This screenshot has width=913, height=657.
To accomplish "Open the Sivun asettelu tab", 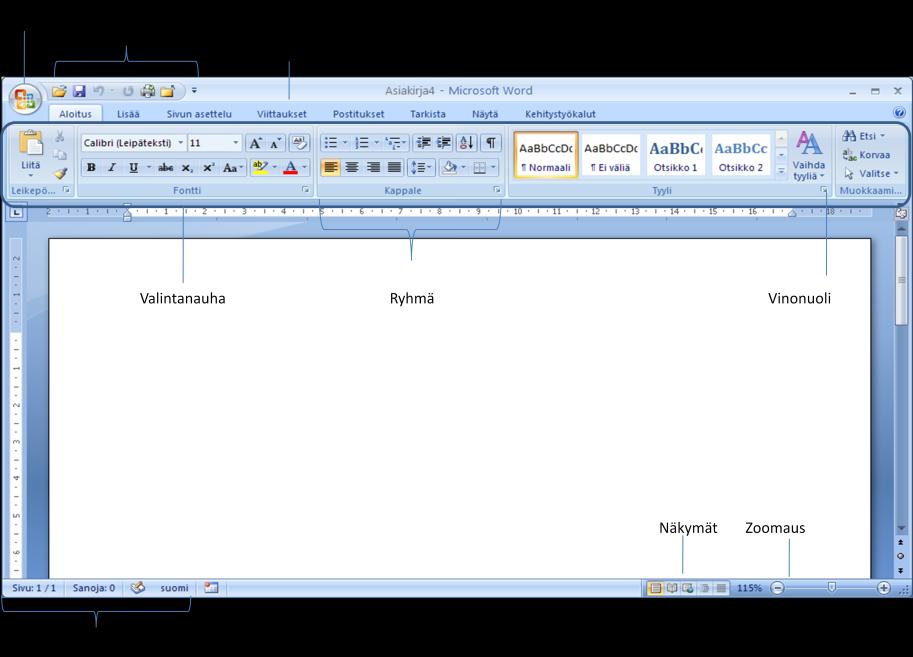I will 199,114.
